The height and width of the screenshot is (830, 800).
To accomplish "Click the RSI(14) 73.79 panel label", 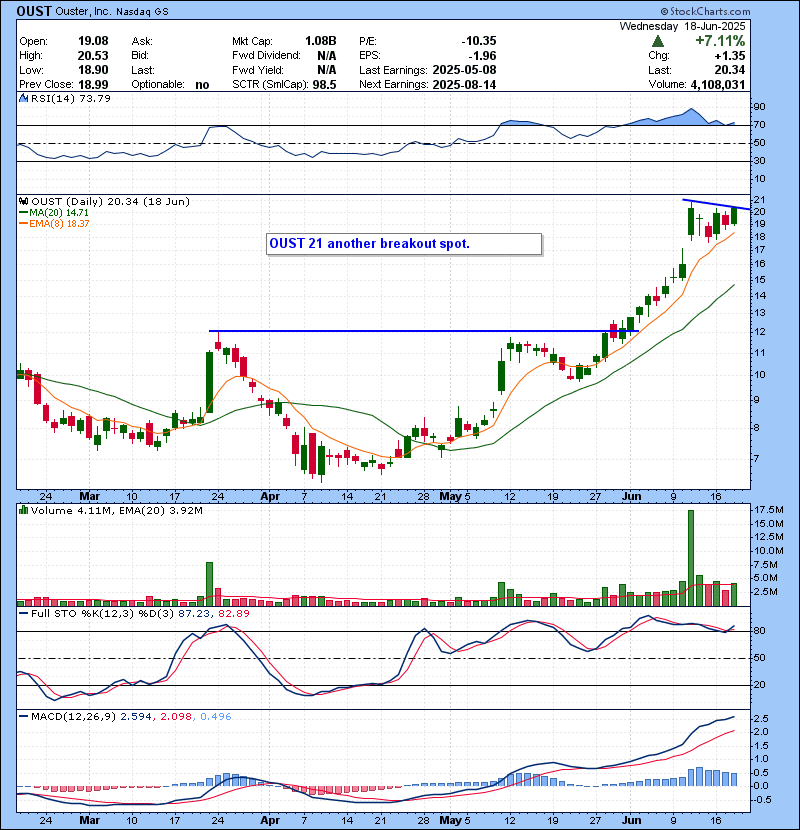I will click(71, 98).
